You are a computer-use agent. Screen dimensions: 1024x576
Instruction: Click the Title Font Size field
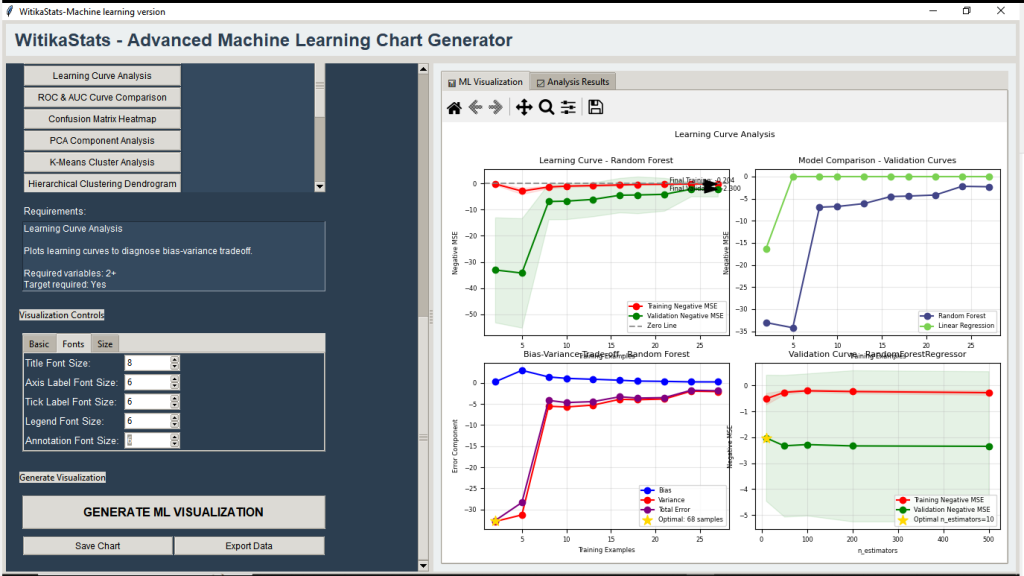click(x=147, y=363)
